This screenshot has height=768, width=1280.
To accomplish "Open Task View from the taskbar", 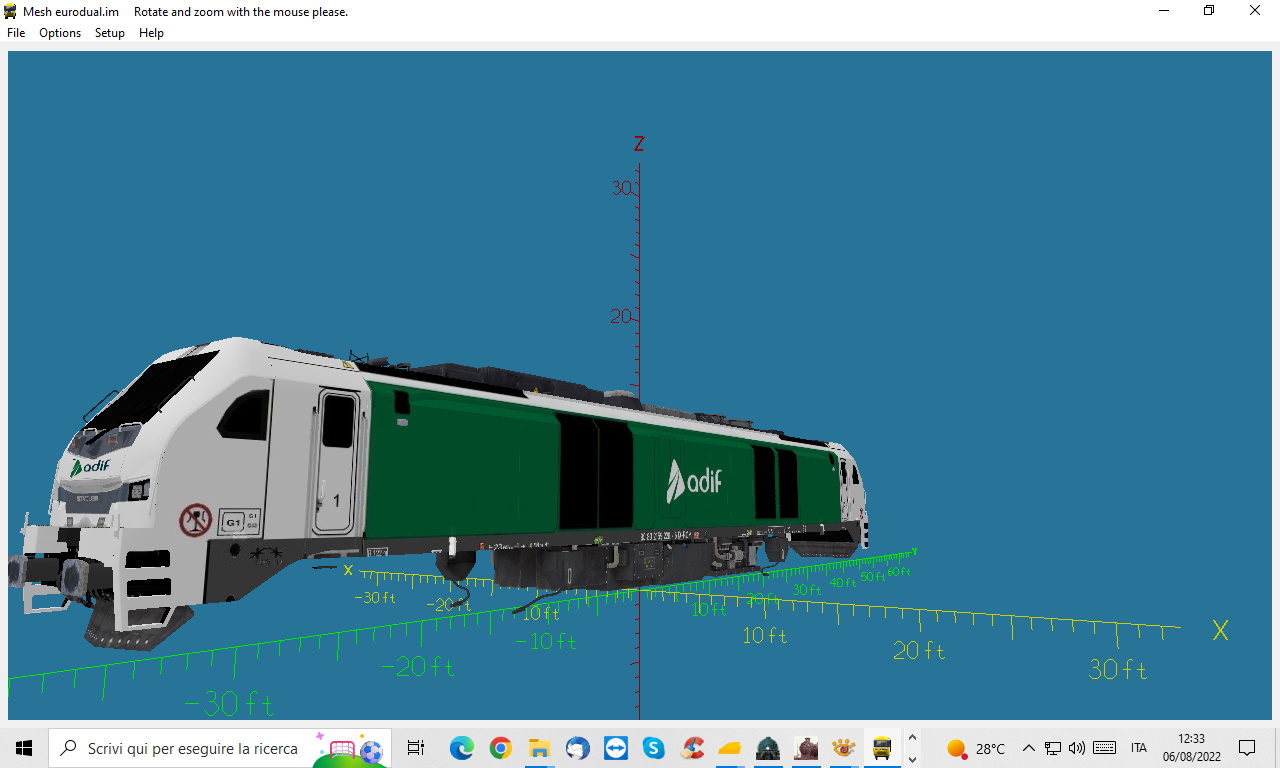I will [416, 748].
